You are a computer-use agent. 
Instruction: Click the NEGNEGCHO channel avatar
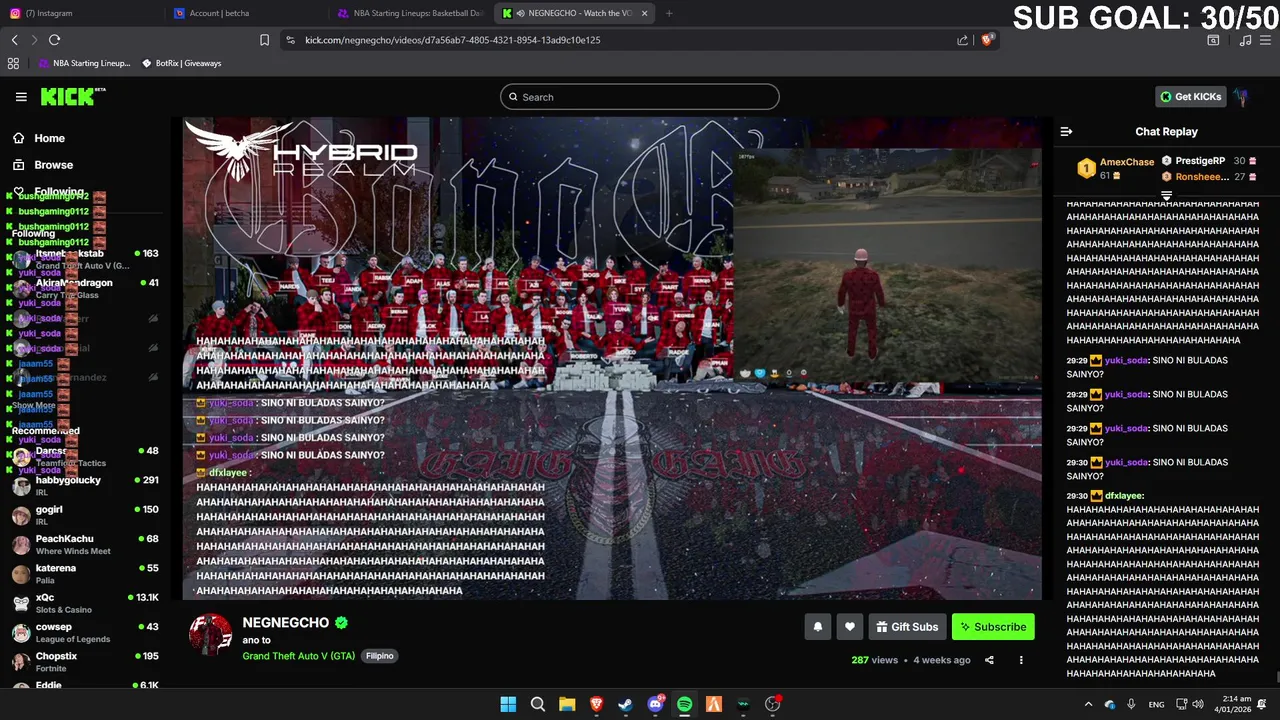tap(211, 635)
